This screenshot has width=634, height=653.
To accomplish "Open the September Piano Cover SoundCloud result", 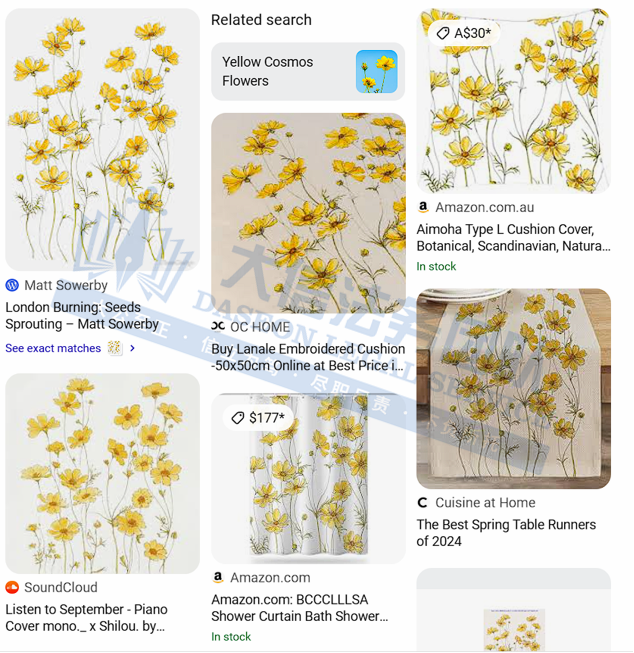I will pyautogui.click(x=86, y=618).
